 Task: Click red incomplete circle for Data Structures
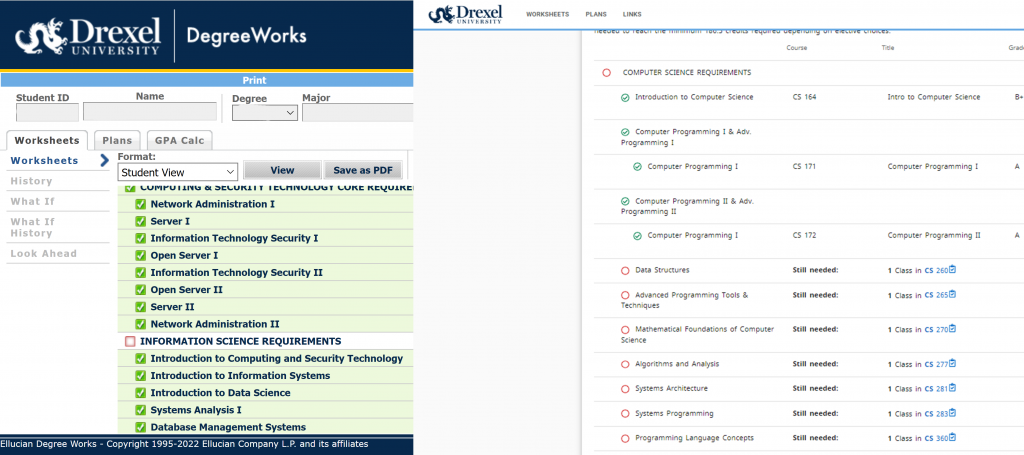(625, 270)
